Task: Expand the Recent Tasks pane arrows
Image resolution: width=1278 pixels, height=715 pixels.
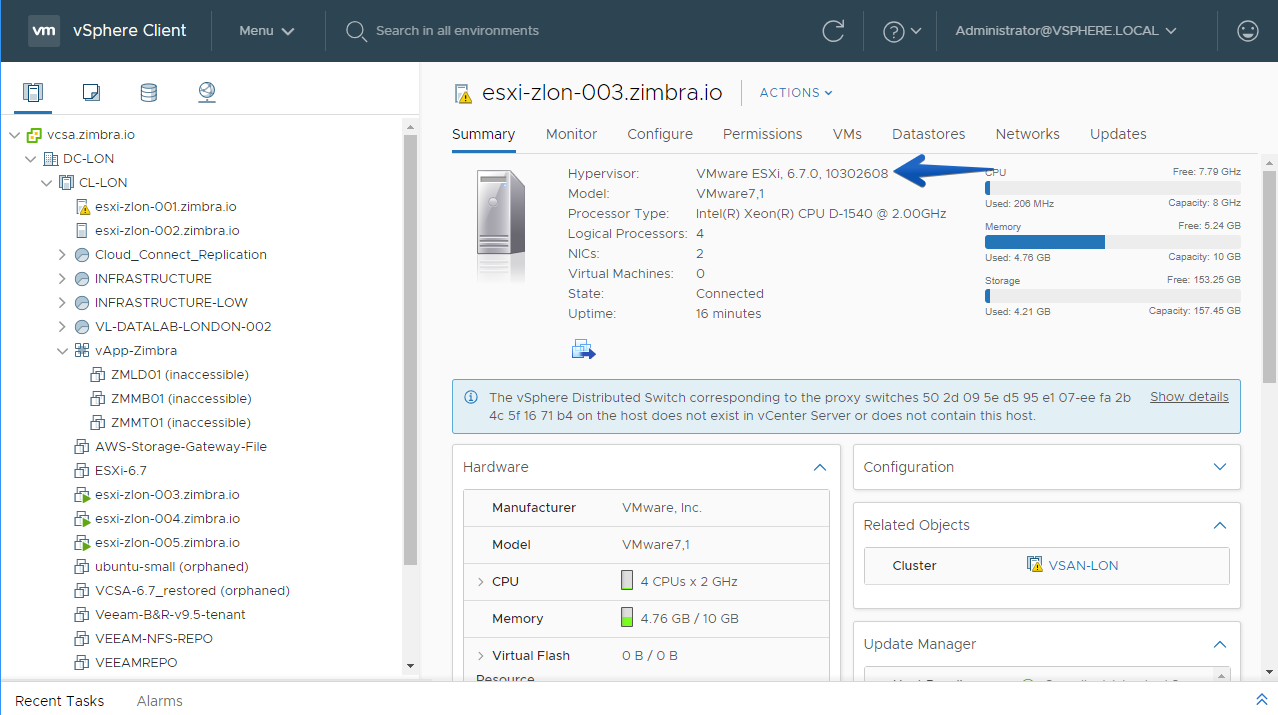Action: click(1260, 700)
